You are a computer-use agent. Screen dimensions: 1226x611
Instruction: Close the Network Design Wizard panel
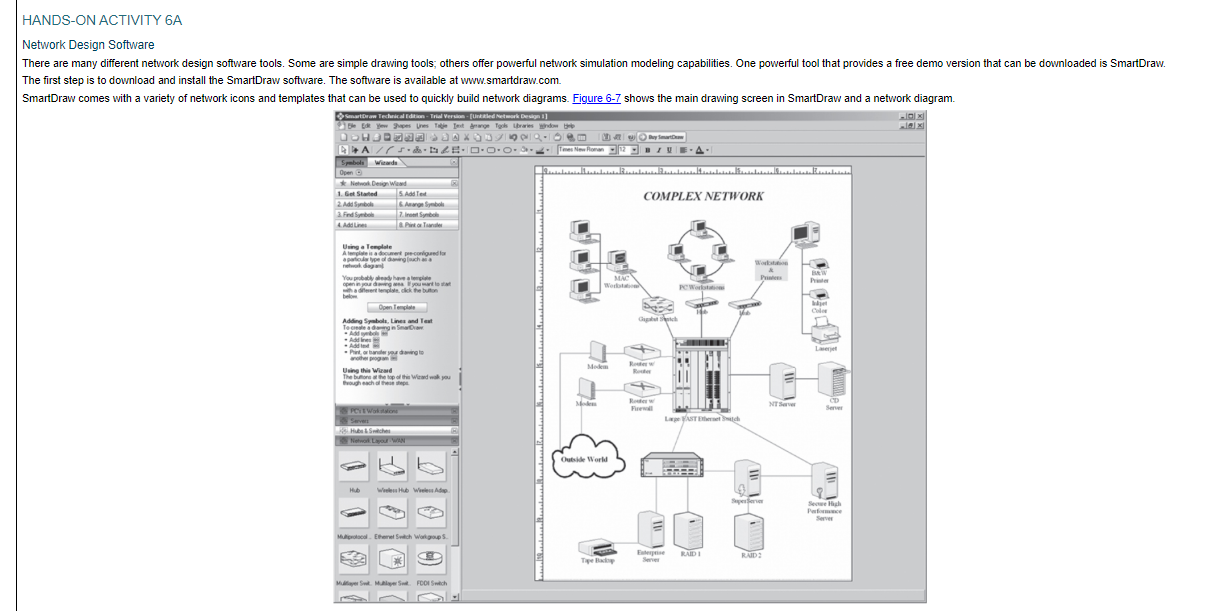click(454, 183)
